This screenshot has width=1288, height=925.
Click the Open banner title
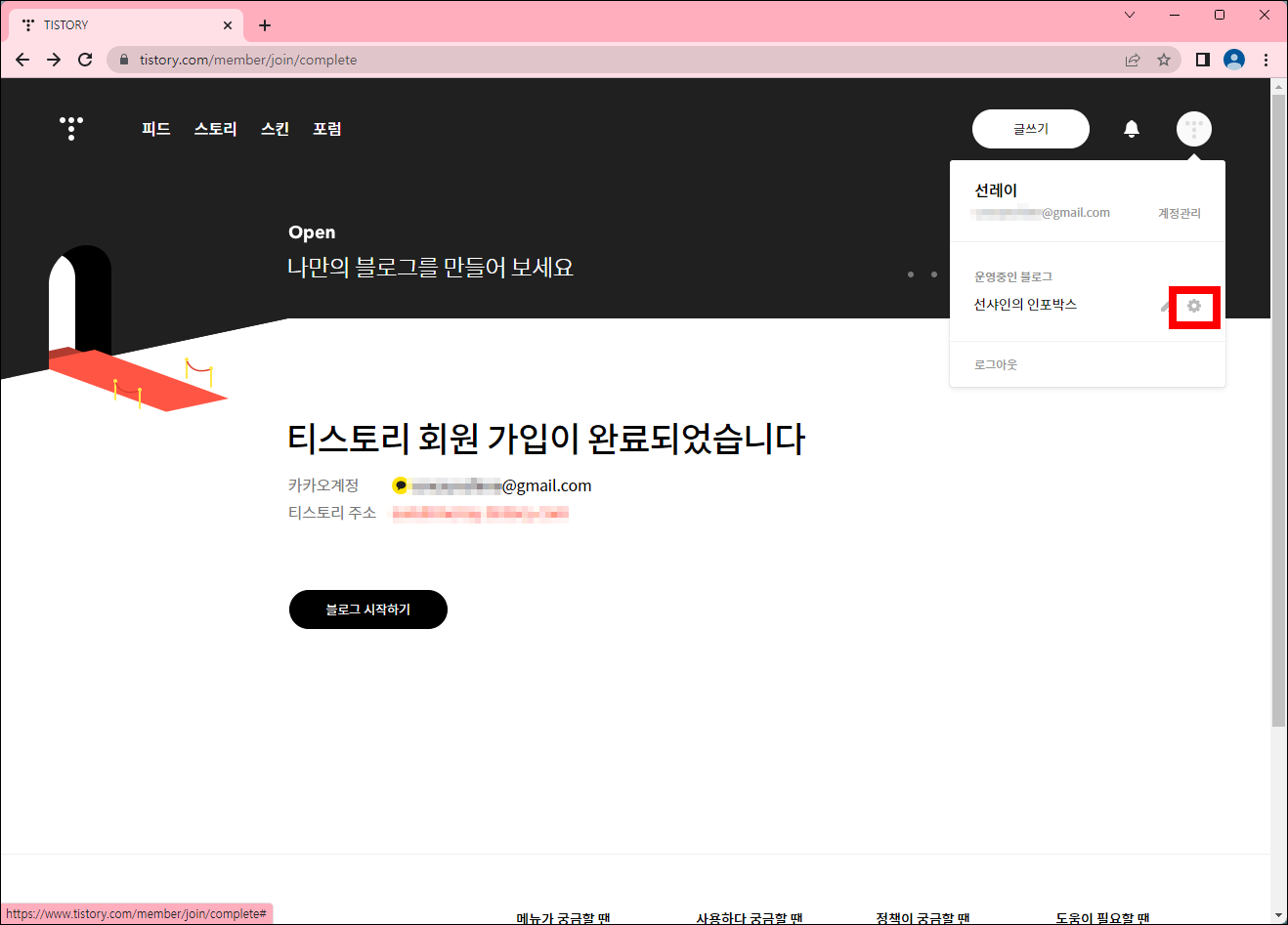[x=312, y=232]
